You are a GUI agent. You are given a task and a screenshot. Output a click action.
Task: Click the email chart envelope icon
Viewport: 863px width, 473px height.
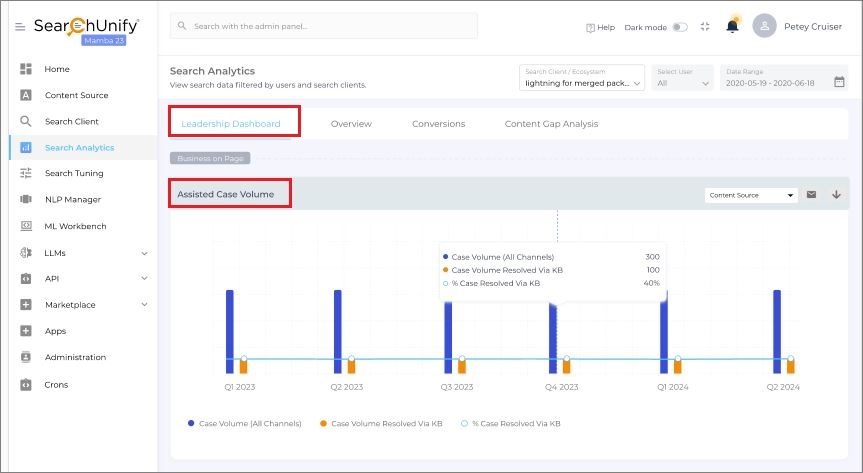(812, 195)
